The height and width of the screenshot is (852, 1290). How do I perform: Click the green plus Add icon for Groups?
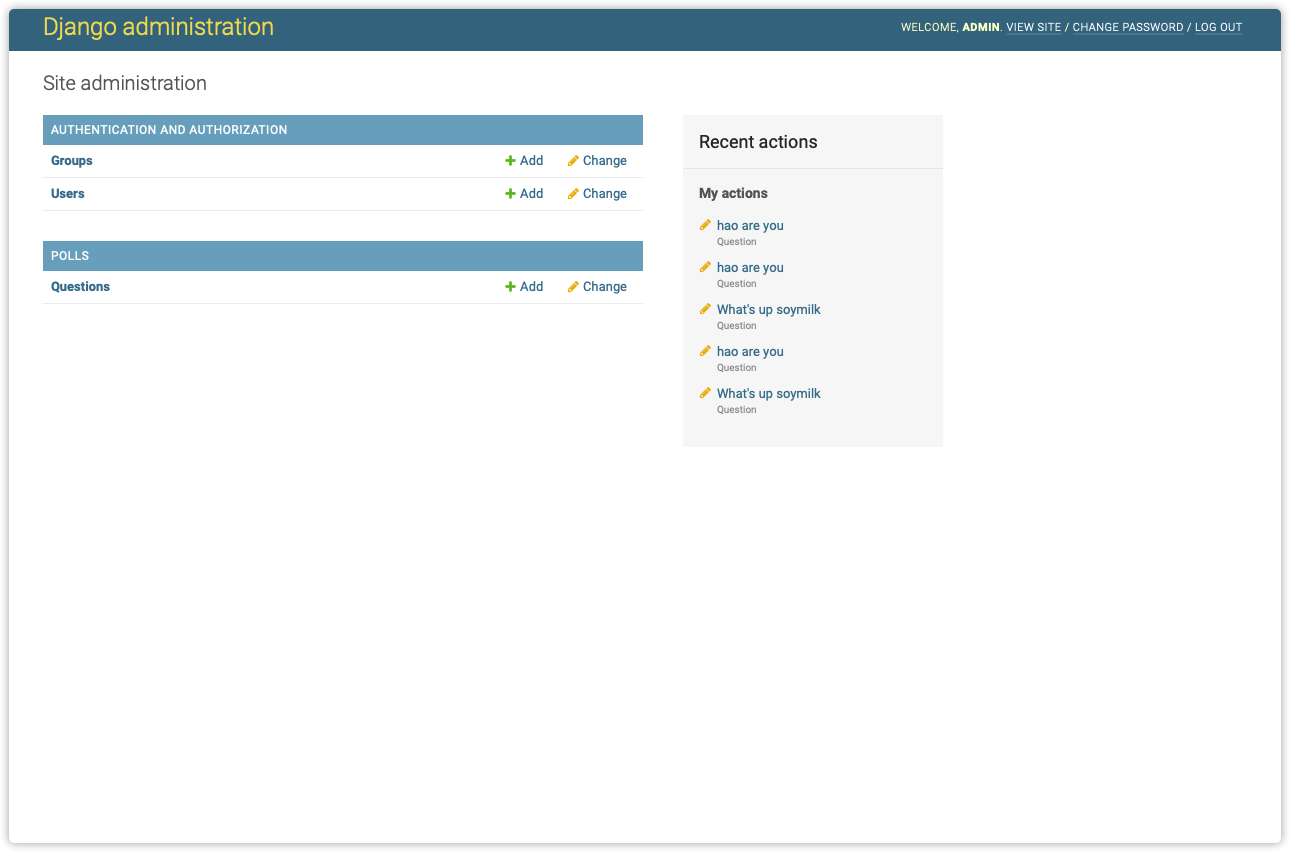pyautogui.click(x=510, y=161)
